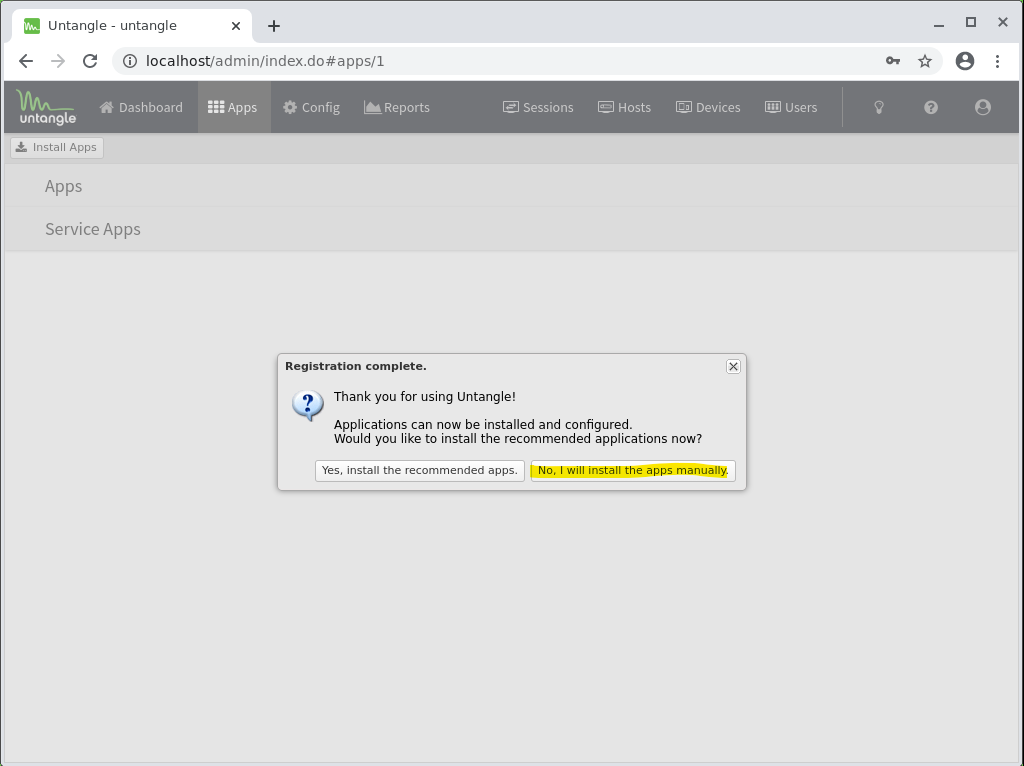
Task: View site information icon in address bar
Action: point(130,61)
